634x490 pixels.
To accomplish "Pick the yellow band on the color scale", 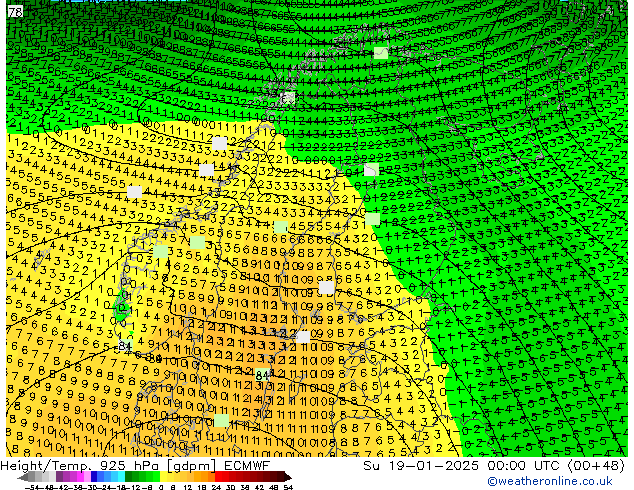I will point(163,476).
